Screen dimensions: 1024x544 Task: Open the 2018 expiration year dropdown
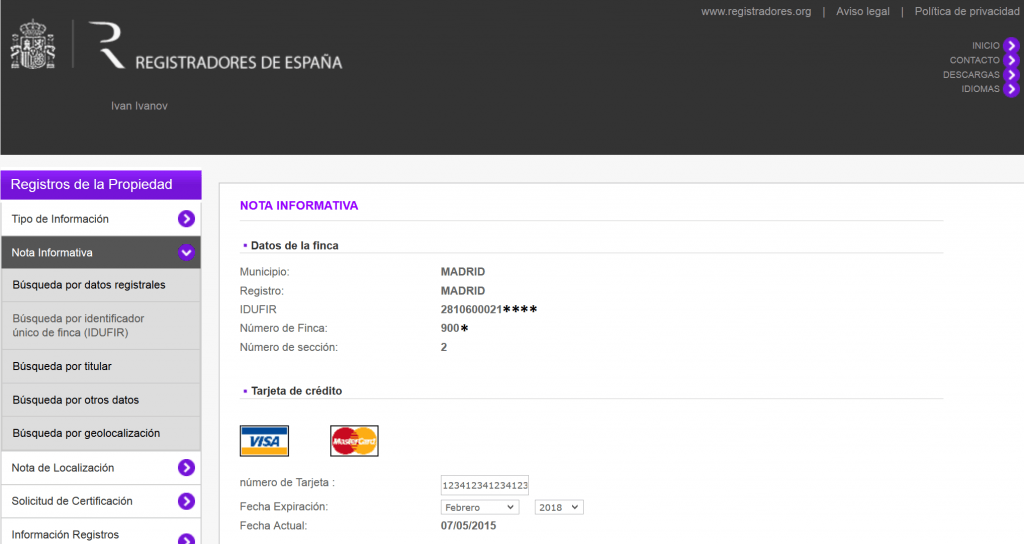[x=559, y=507]
